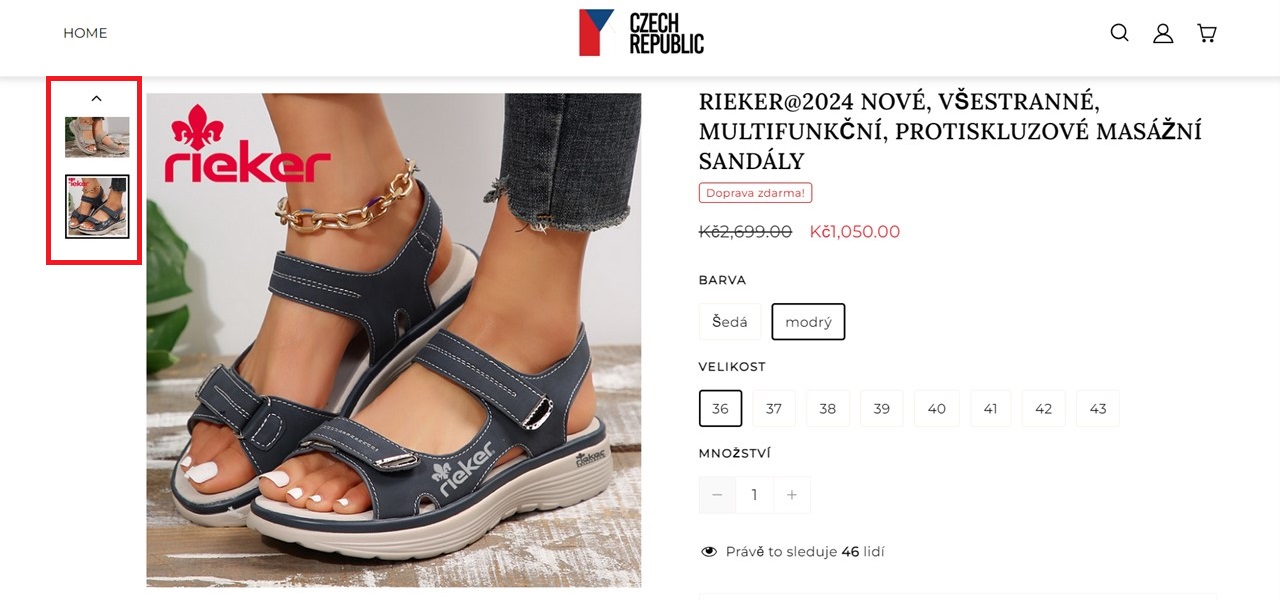
Task: Click the quantity input field
Action: [x=755, y=495]
